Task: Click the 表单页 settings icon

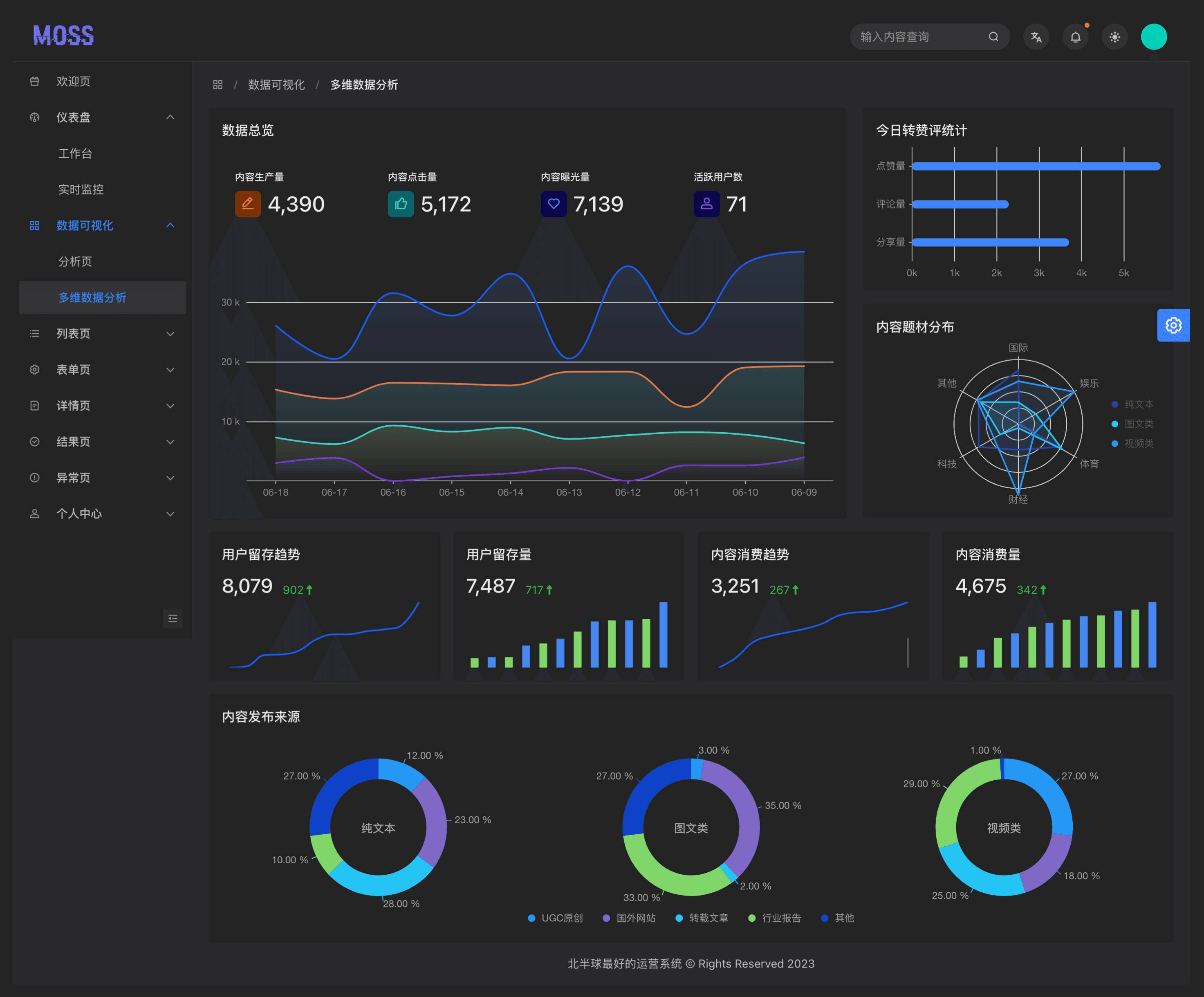Action: tap(34, 370)
